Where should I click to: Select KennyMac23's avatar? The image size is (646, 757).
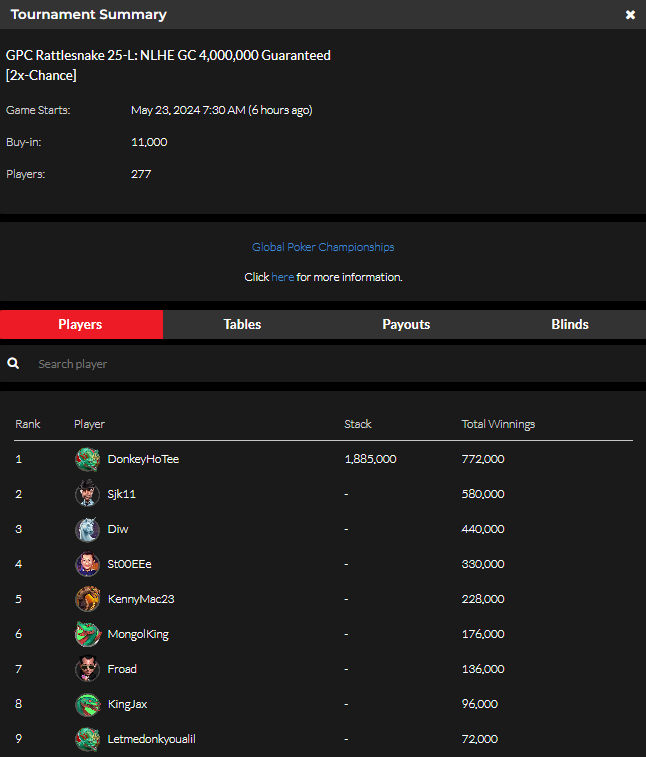tap(87, 599)
